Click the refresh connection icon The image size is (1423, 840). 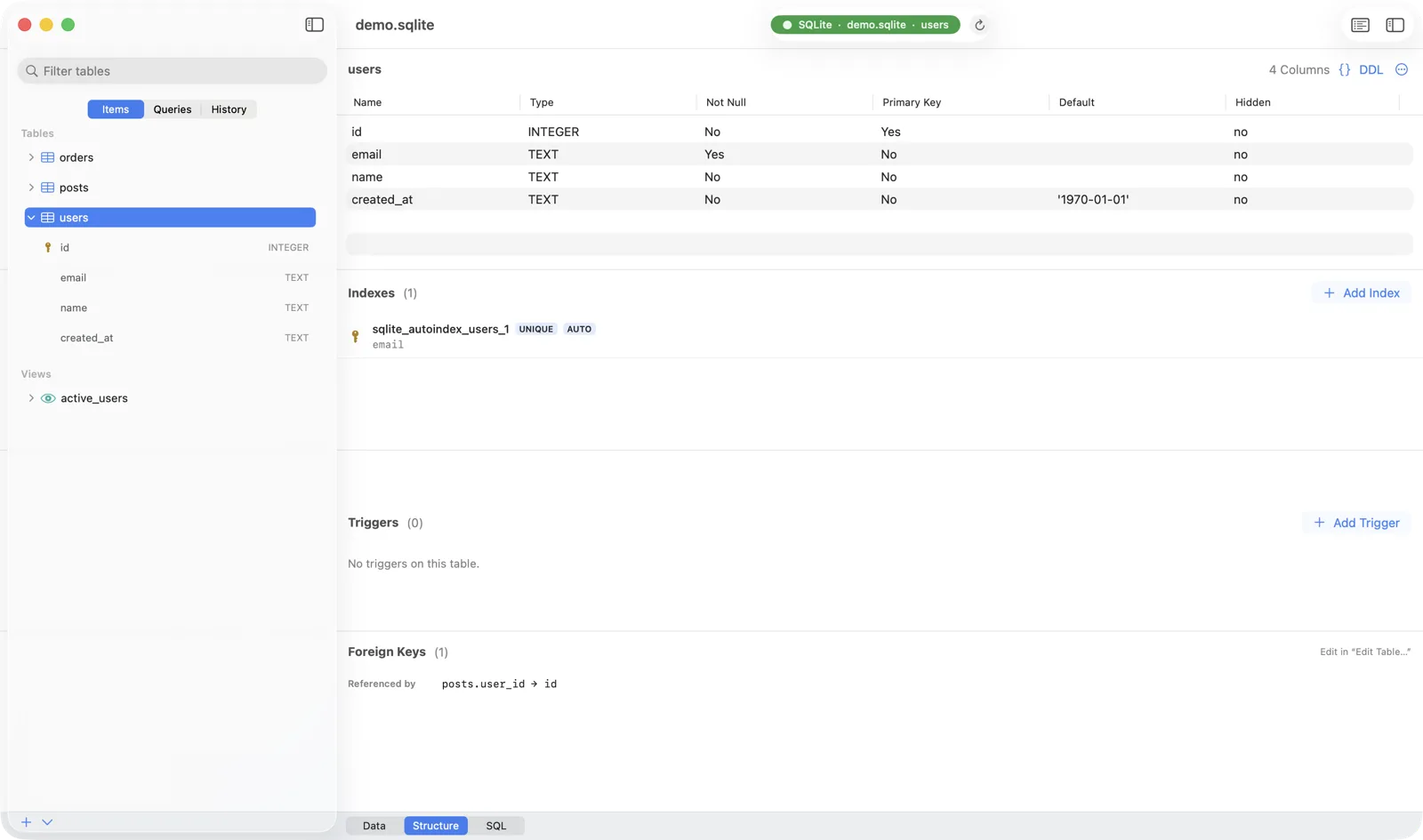click(979, 25)
